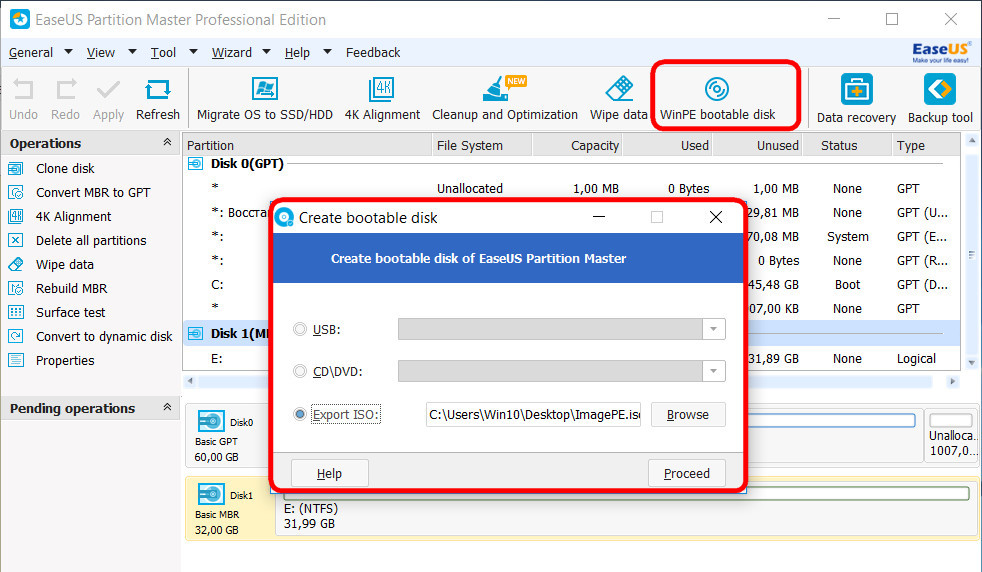This screenshot has width=982, height=572.
Task: Open the View menu dropdown arrow
Action: click(x=132, y=51)
